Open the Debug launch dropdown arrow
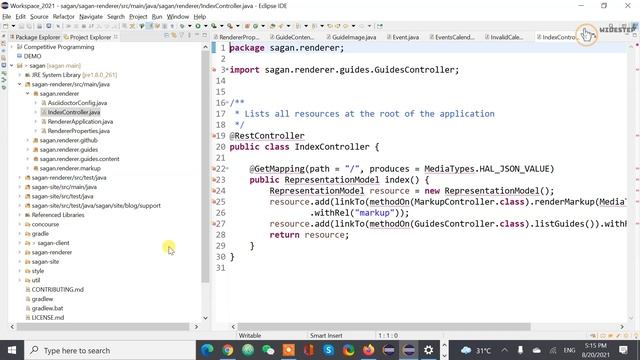Viewport: 640px width, 360px height. (x=190, y=26)
